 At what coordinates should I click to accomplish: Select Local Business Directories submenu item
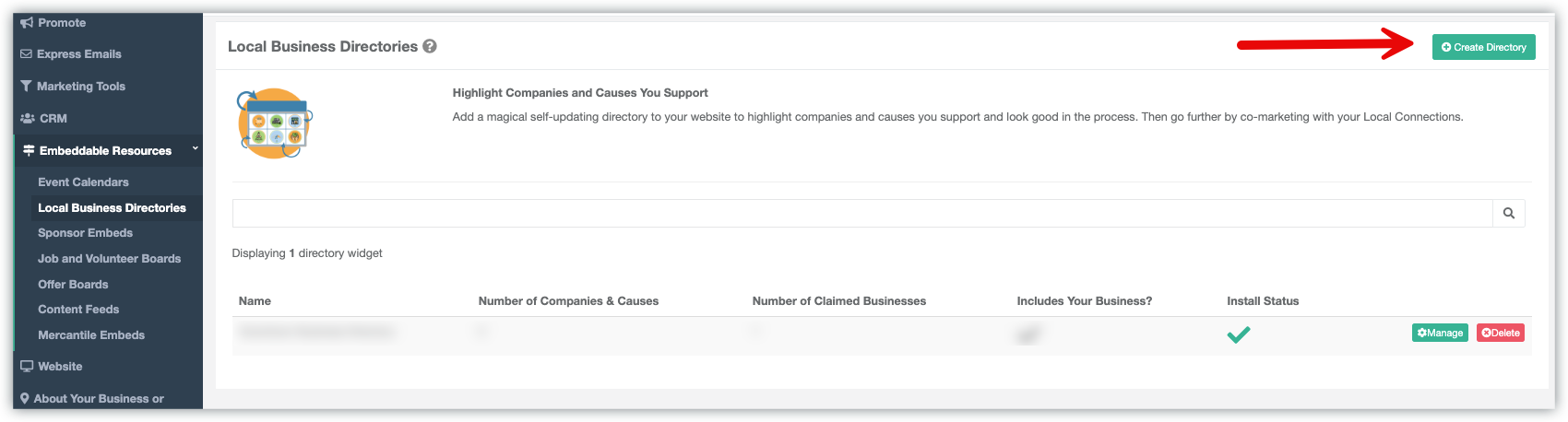point(112,208)
